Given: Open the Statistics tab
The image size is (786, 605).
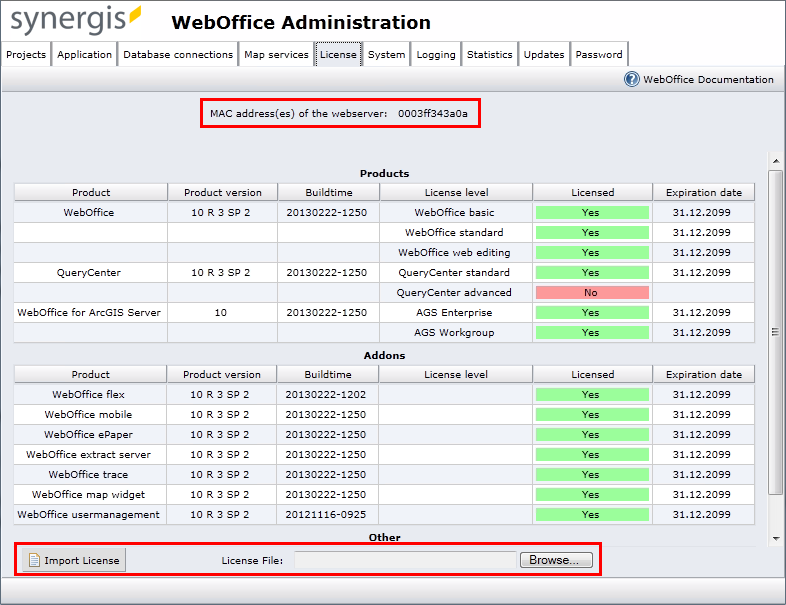Looking at the screenshot, I should click(490, 55).
